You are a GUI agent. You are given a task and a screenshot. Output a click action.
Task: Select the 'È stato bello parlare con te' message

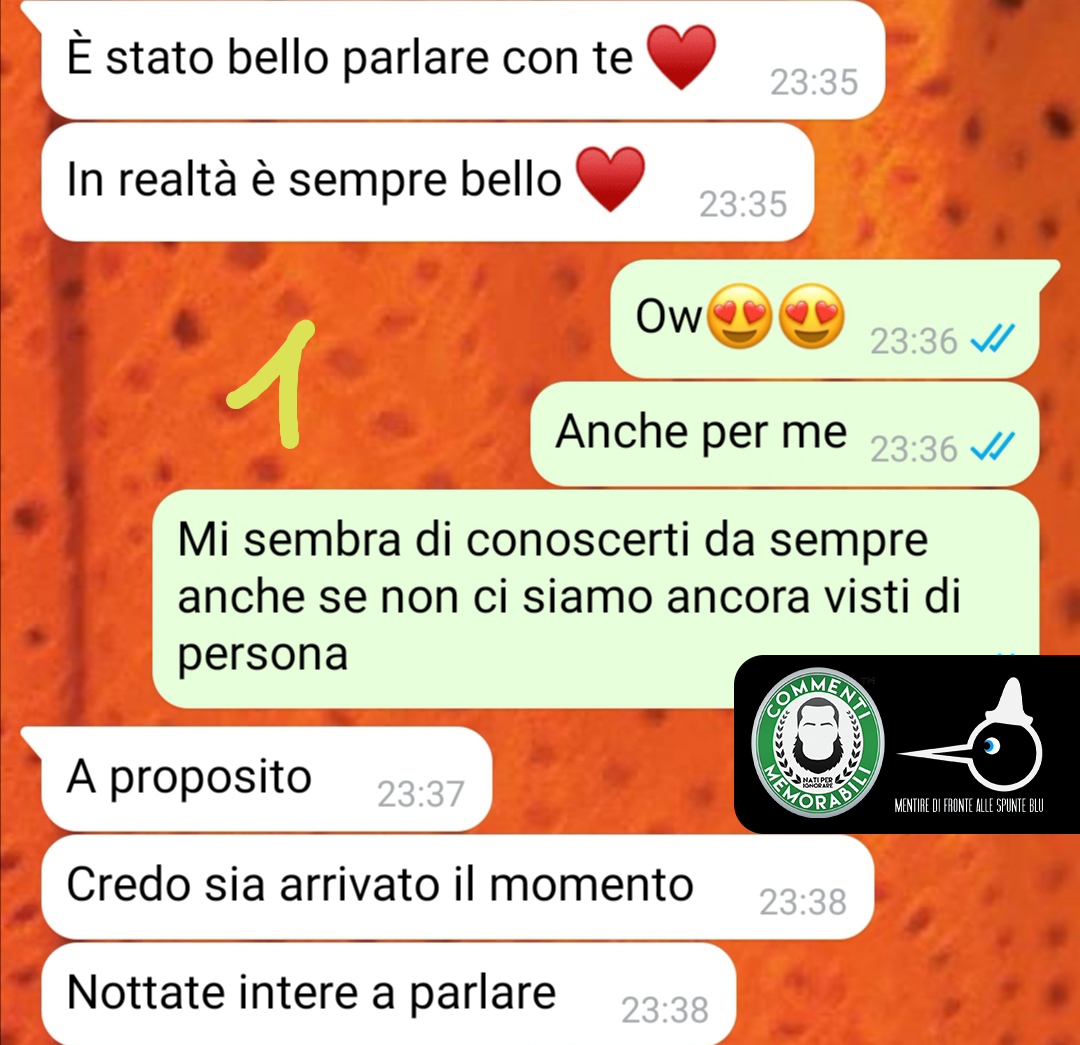[x=462, y=59]
